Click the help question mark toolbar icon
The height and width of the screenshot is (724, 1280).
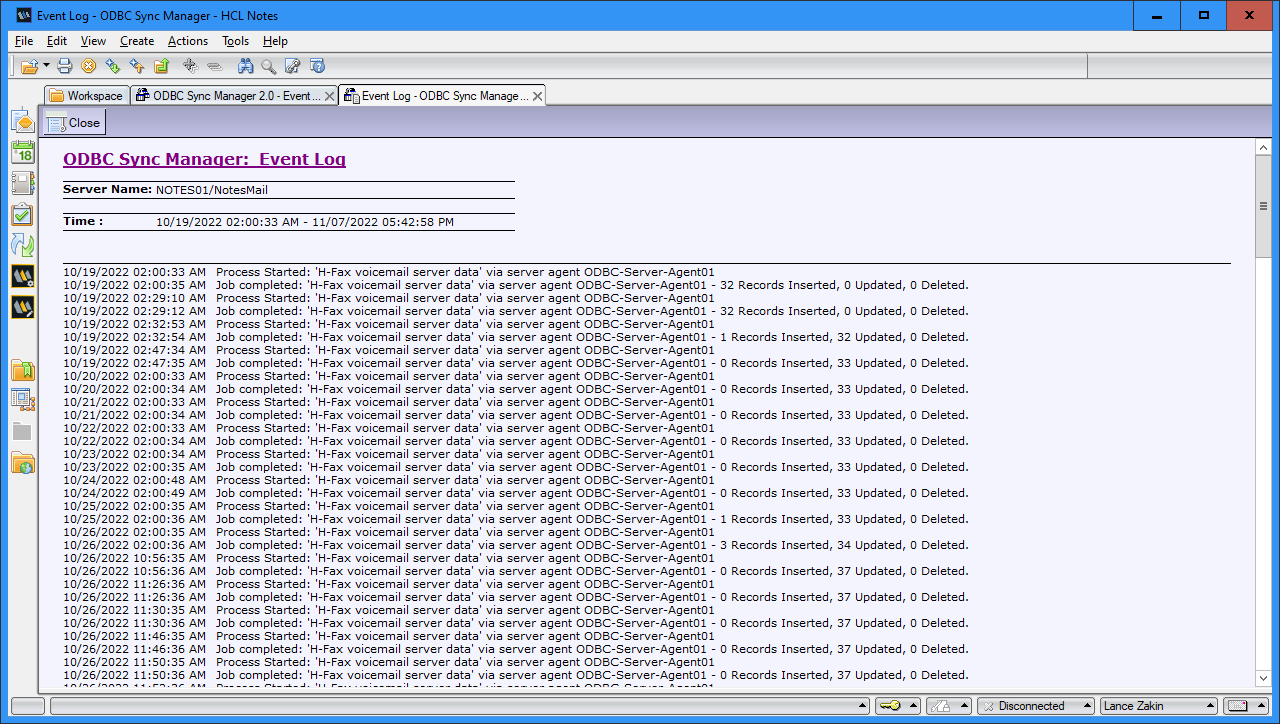(x=318, y=66)
